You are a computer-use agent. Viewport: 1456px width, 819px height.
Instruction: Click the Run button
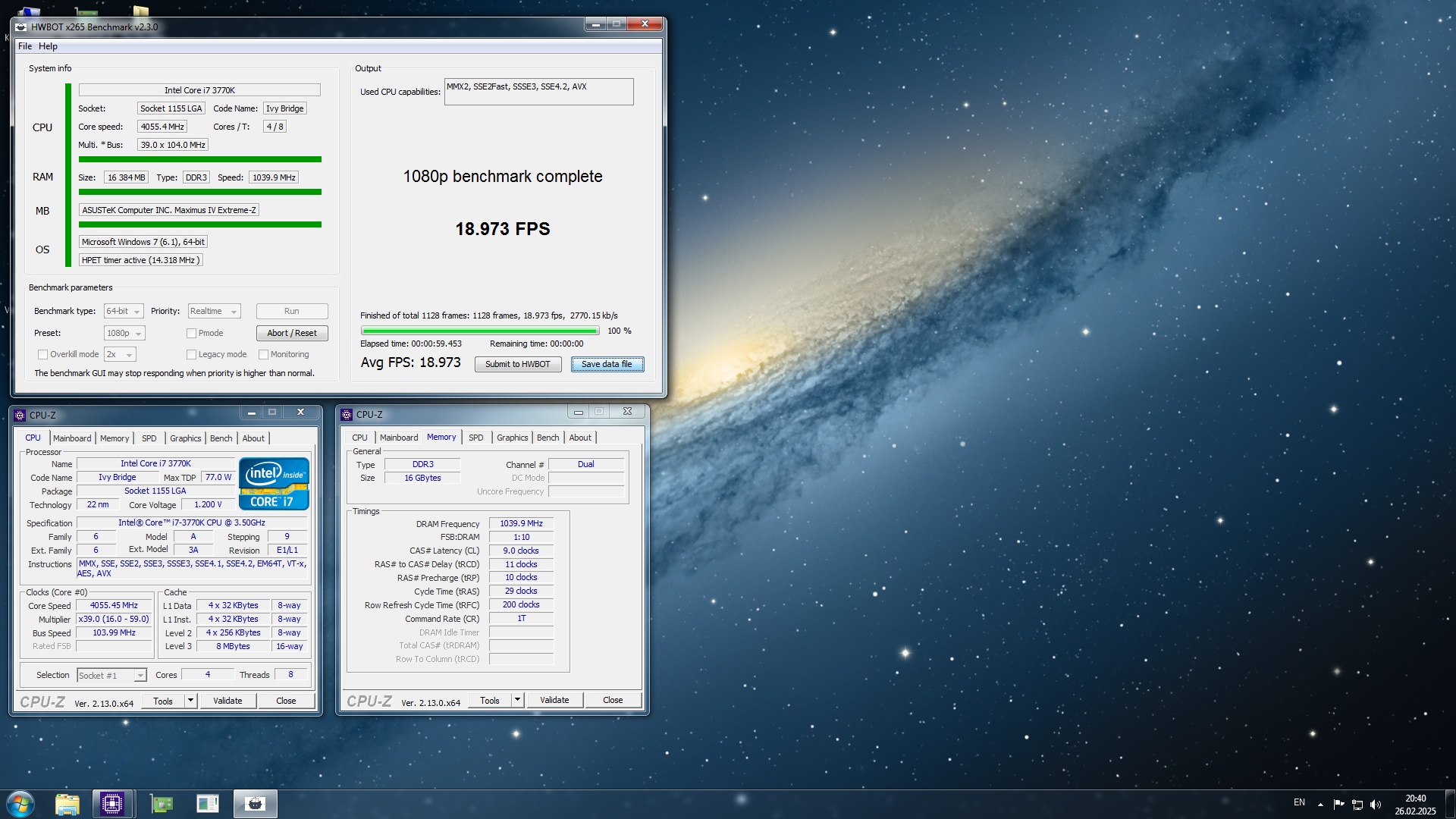(292, 312)
